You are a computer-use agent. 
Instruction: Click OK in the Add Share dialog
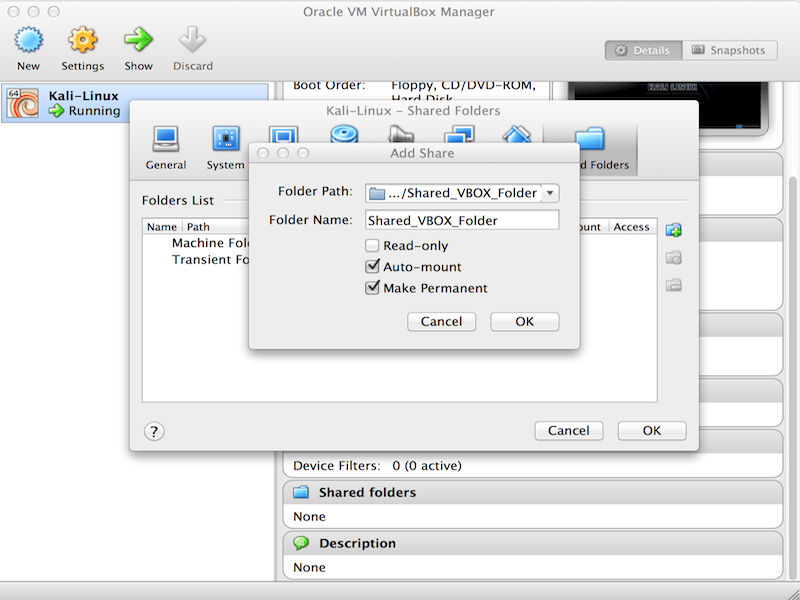tap(524, 321)
